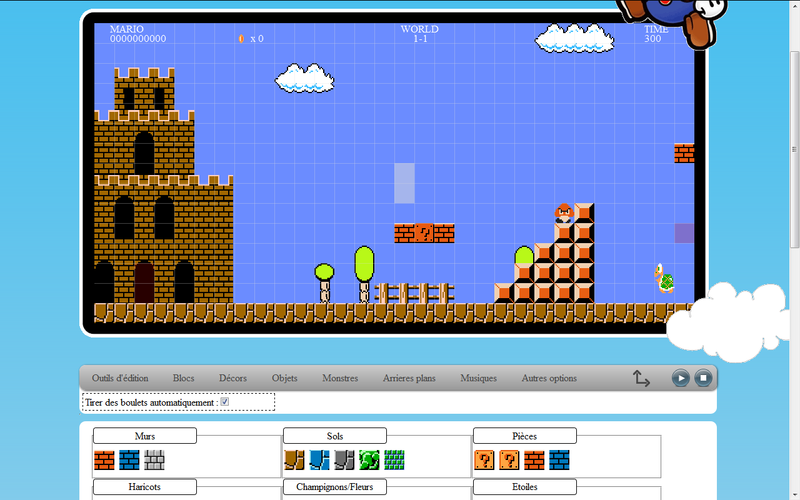Pick the brown ground tile under Sols
Image resolution: width=800 pixels, height=500 pixels.
pos(294,460)
